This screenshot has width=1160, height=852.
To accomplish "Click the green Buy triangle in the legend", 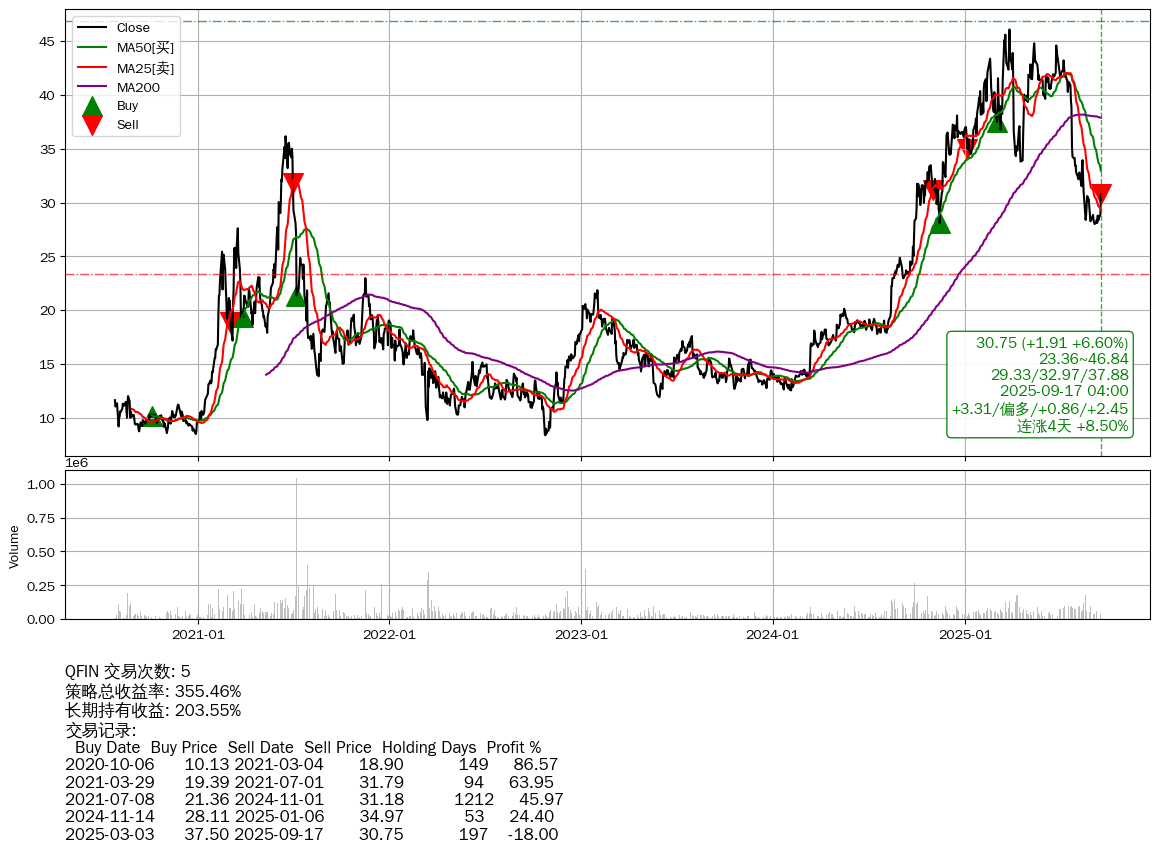I will coord(92,106).
